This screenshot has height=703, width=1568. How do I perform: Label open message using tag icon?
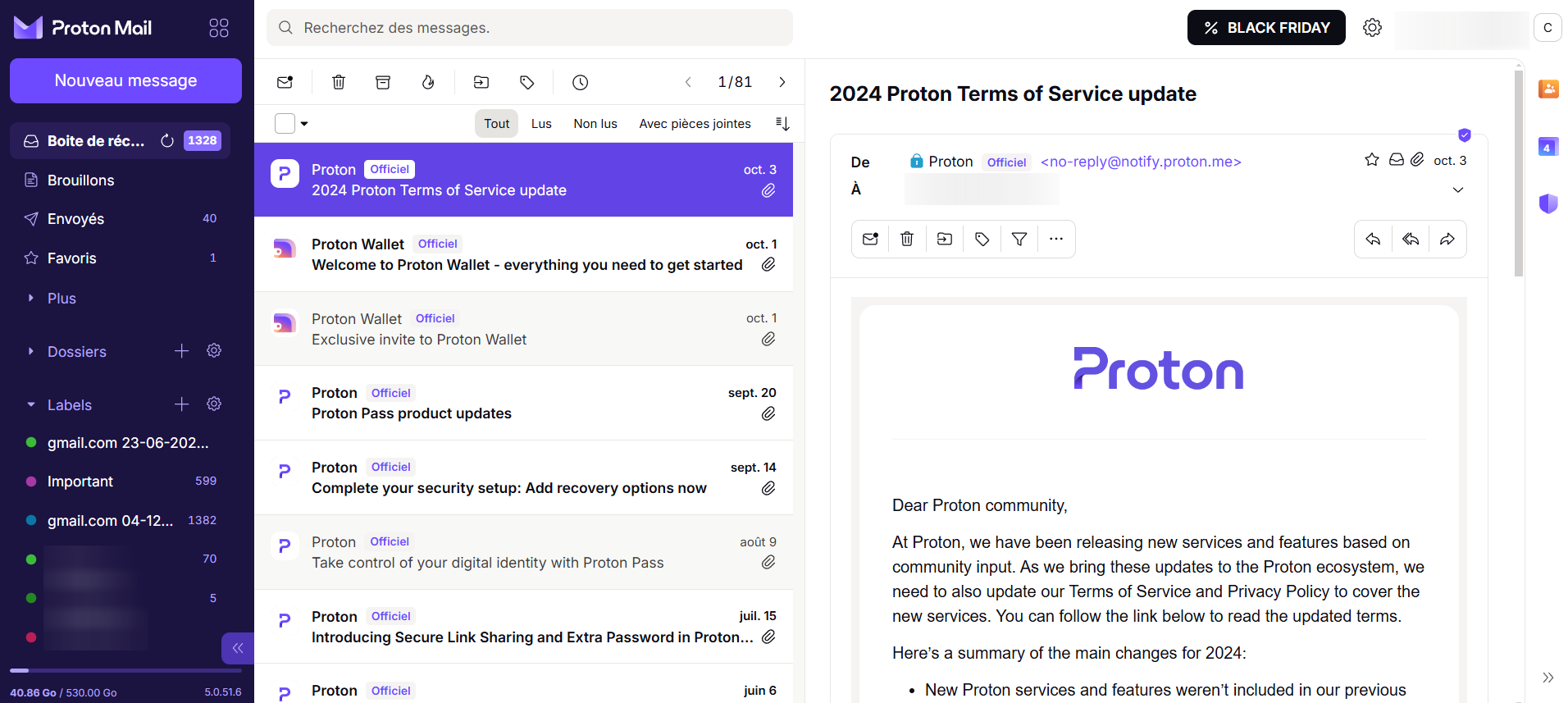click(x=982, y=240)
